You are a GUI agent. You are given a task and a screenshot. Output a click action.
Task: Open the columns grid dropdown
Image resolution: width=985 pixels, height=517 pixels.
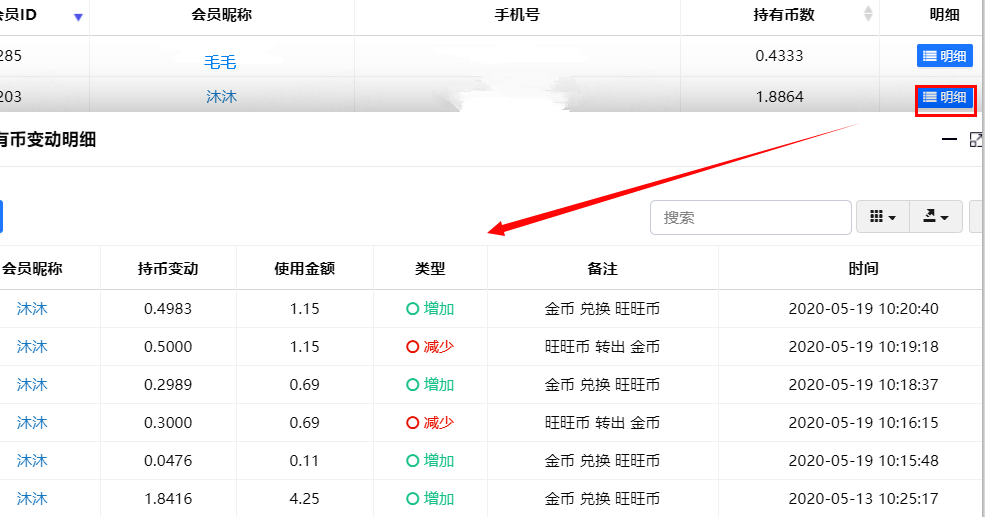883,217
